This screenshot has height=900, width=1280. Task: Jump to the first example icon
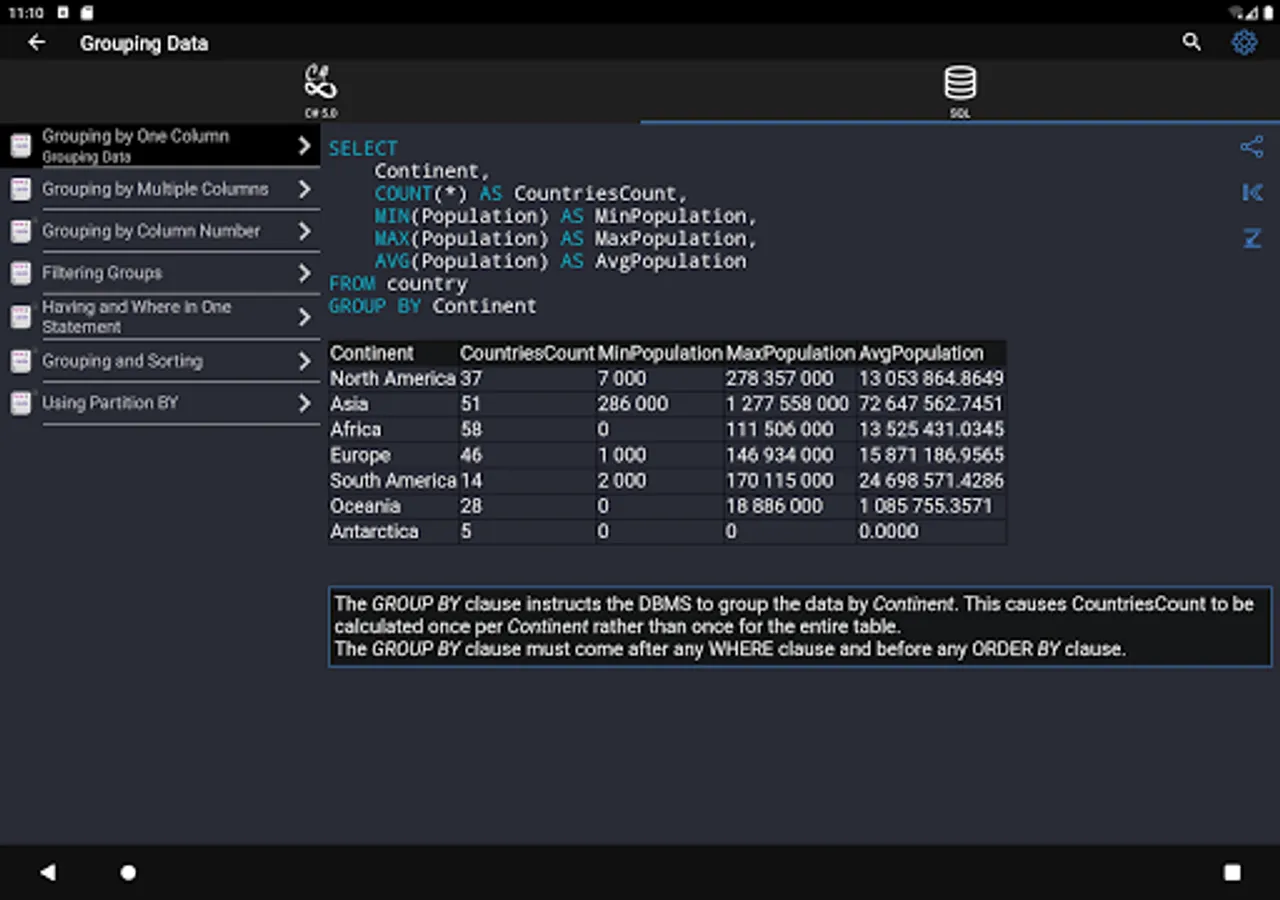[x=1251, y=192]
